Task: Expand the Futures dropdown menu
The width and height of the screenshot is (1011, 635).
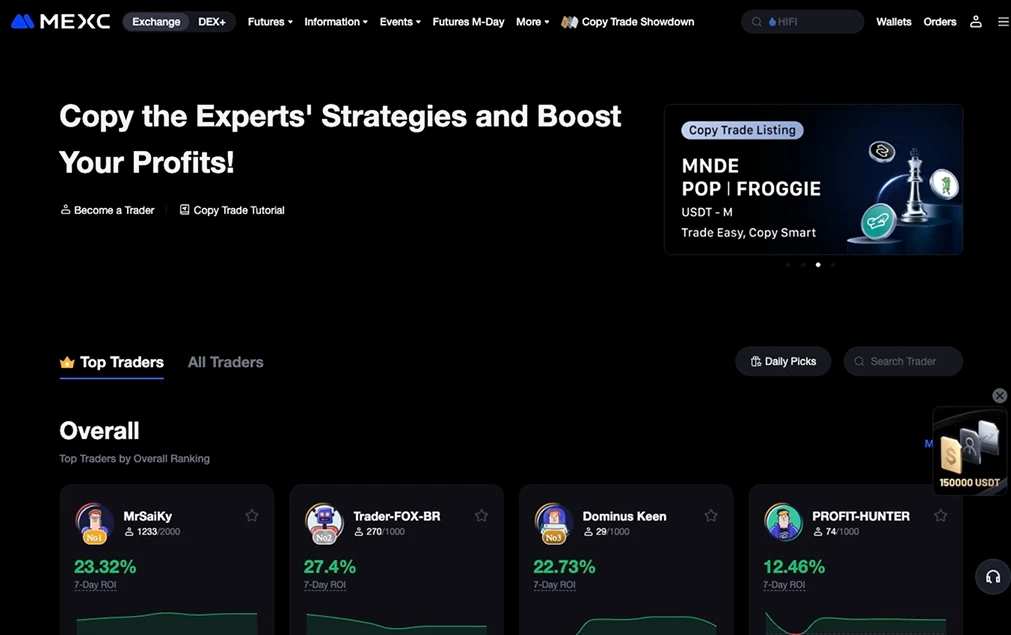Action: click(x=270, y=22)
